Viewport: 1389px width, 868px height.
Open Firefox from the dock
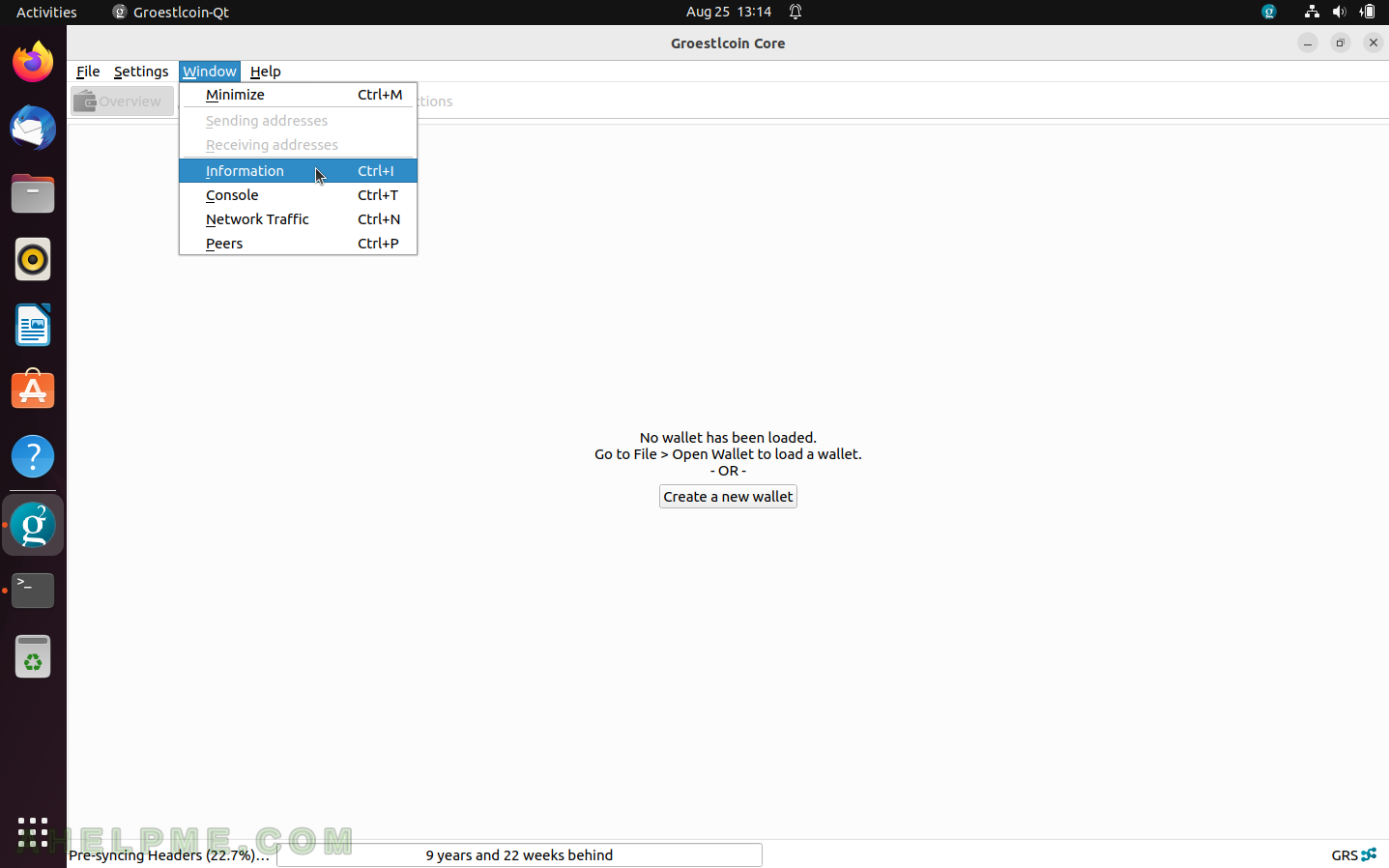point(33,63)
